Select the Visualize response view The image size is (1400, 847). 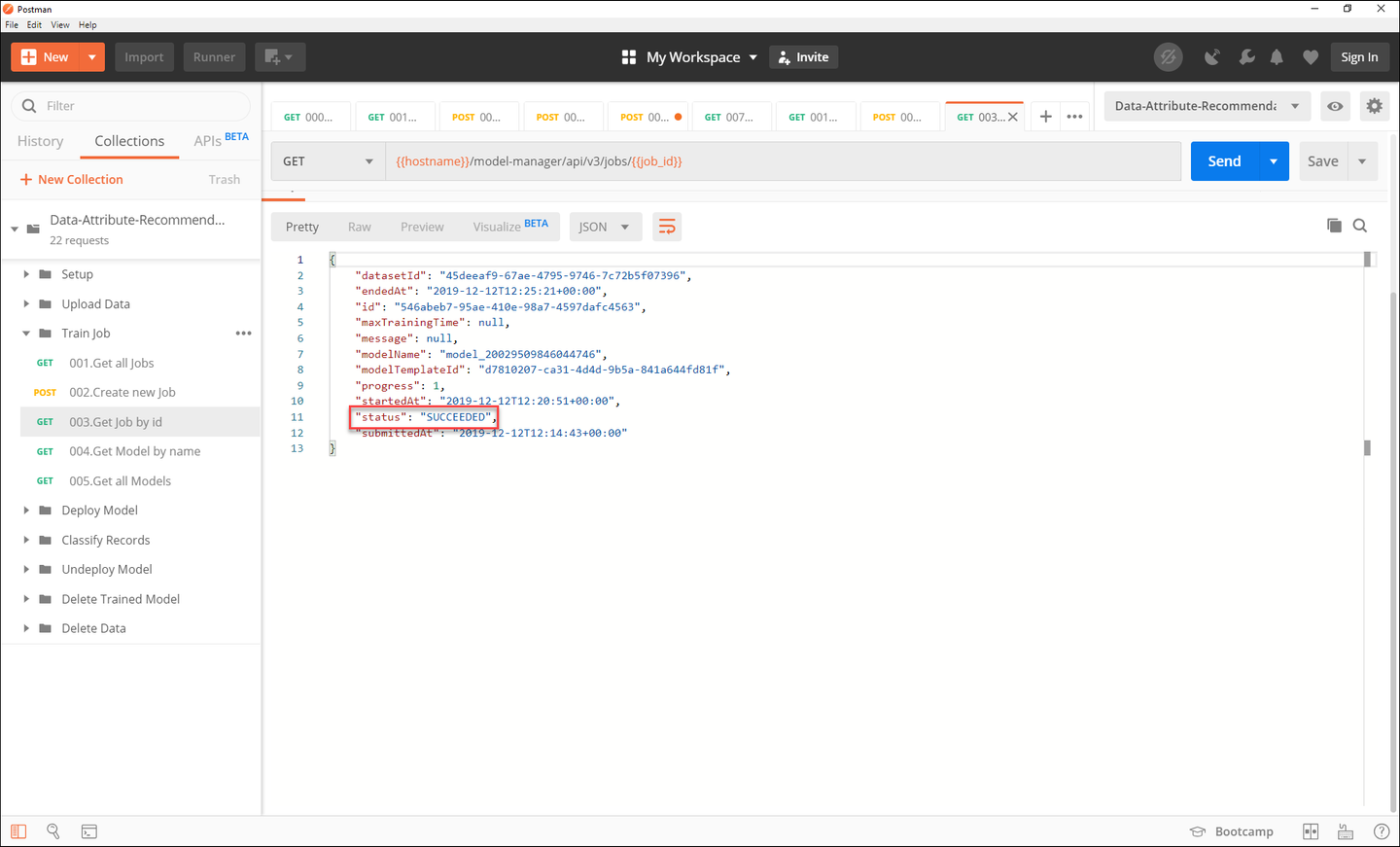pos(510,227)
